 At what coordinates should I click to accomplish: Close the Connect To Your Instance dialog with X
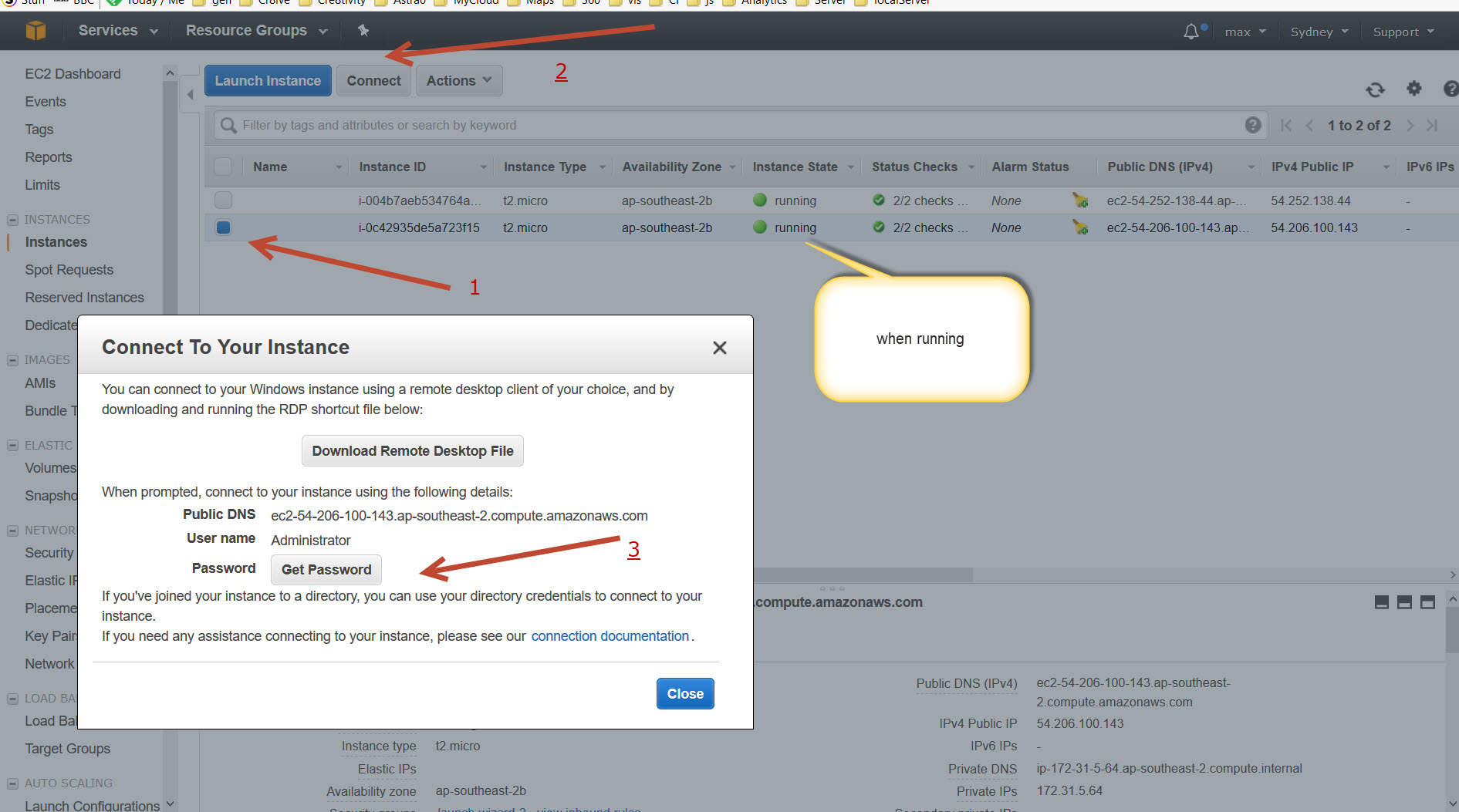coord(719,348)
